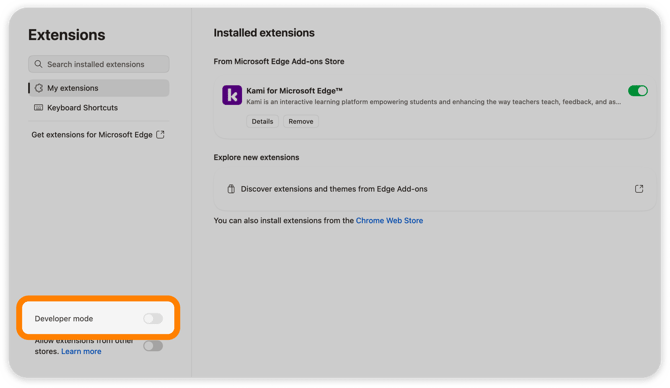Viewport: 670px width, 388px height.
Task: Enable Developer mode toggle
Action: (153, 318)
